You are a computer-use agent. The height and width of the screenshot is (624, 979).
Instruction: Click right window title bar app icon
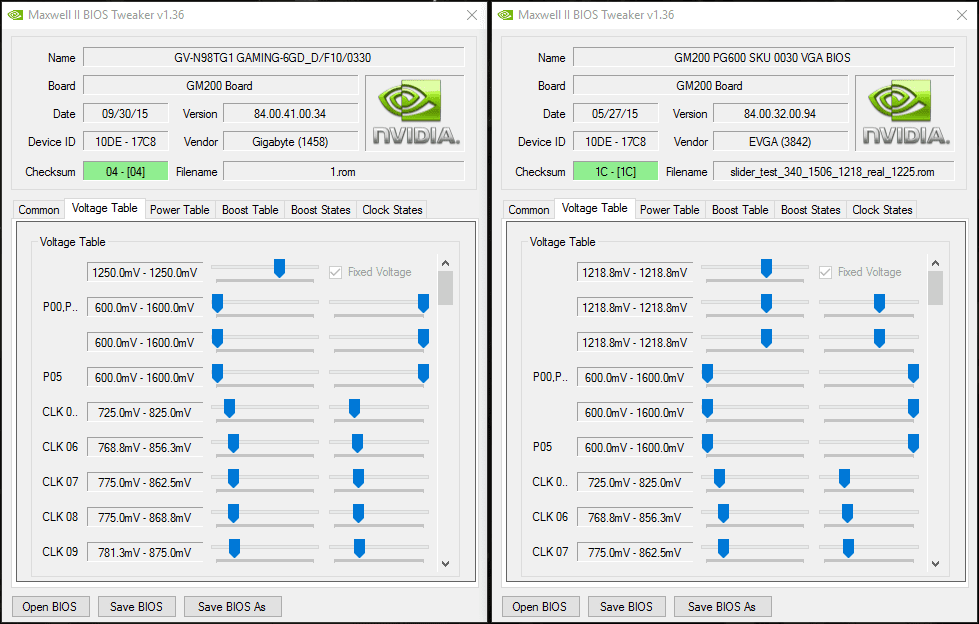click(505, 15)
